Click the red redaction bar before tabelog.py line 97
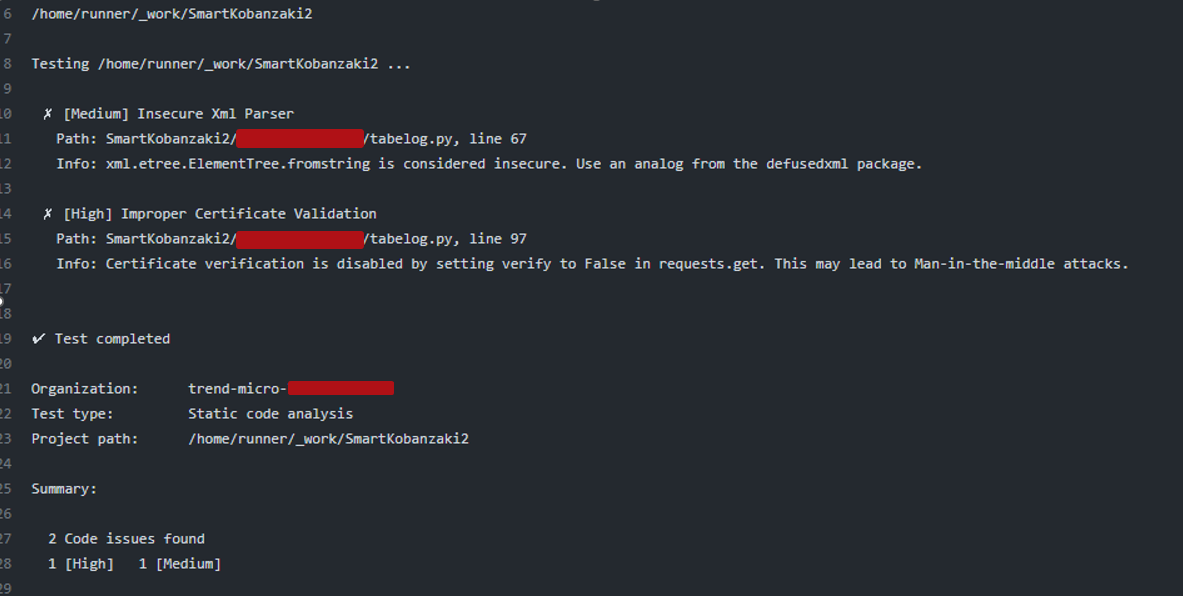1183x596 pixels. tap(300, 239)
